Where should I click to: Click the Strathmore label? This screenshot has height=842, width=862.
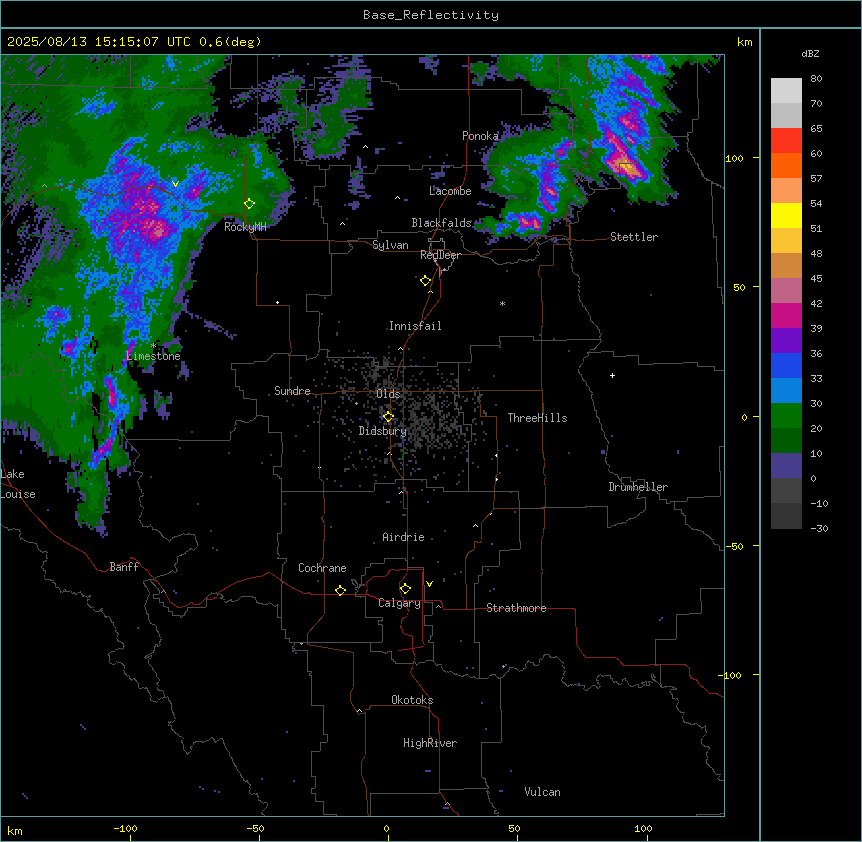[x=516, y=608]
